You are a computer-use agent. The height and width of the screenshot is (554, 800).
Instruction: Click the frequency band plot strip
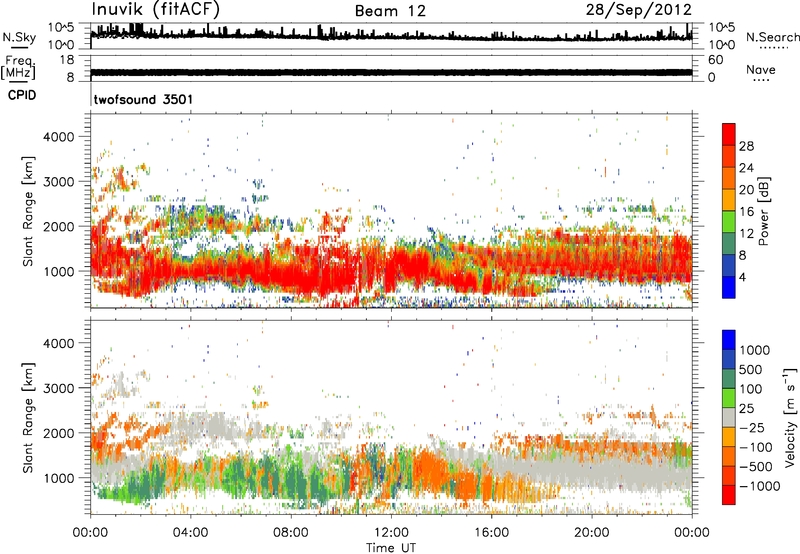pos(391,68)
